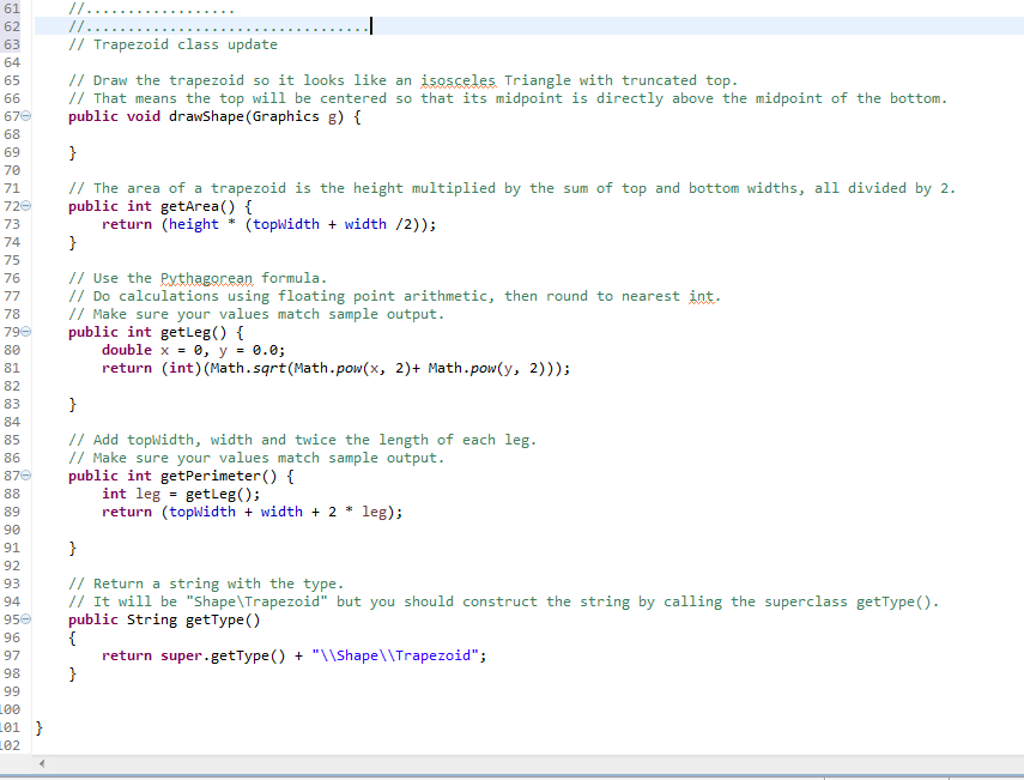Click line number 80 in the gutter
1024x780 pixels.
[13, 349]
